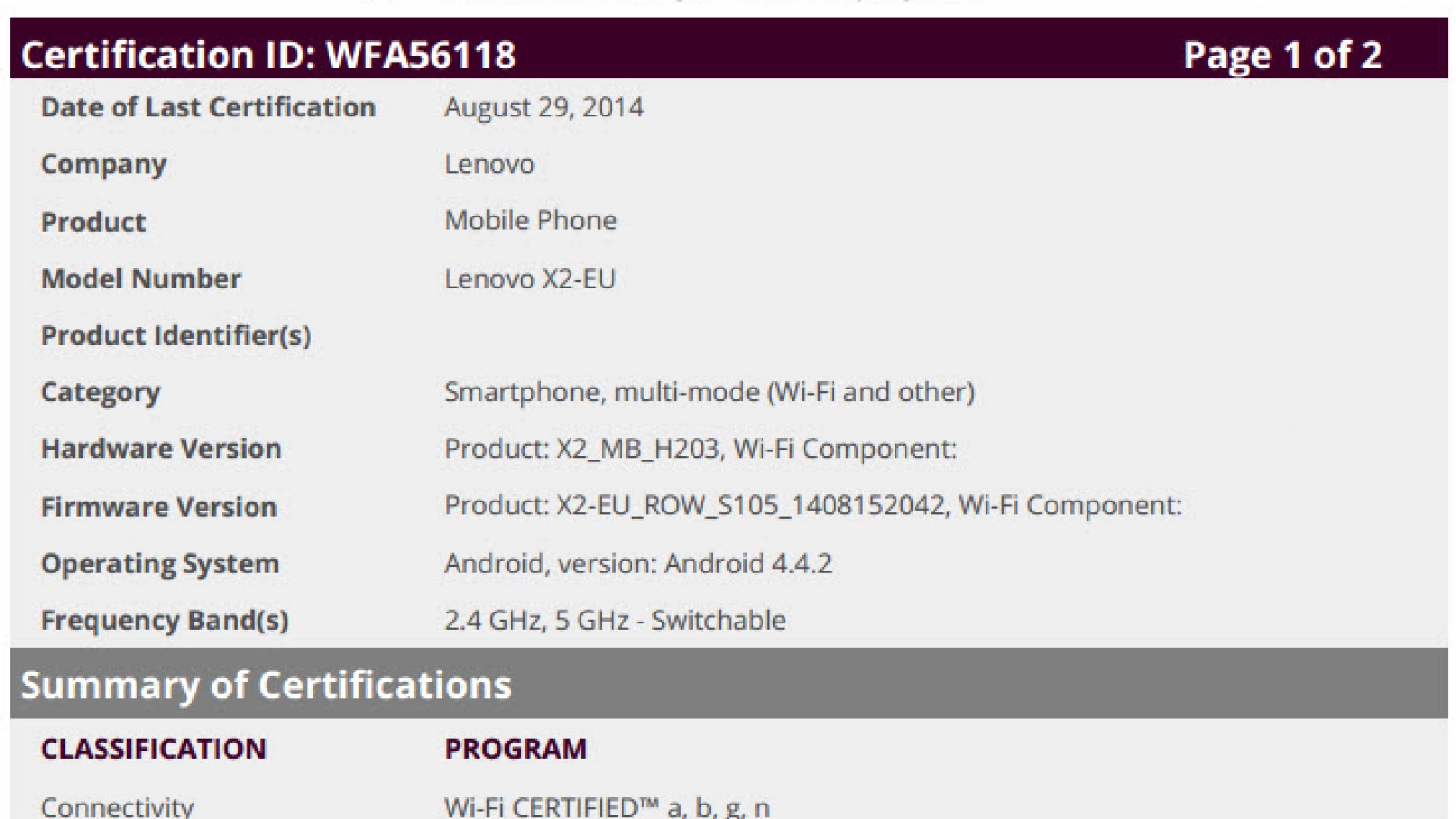Viewport: 1456px width, 819px height.
Task: Click the Wi-Fi CERTIFIED a, b, g, n text
Action: click(607, 806)
